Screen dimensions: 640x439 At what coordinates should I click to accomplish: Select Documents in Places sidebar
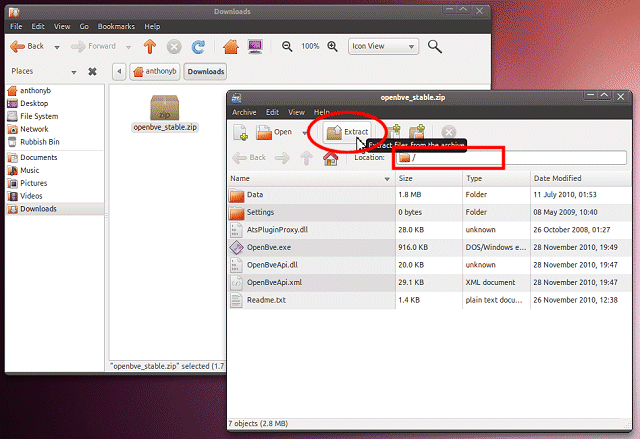55,157
